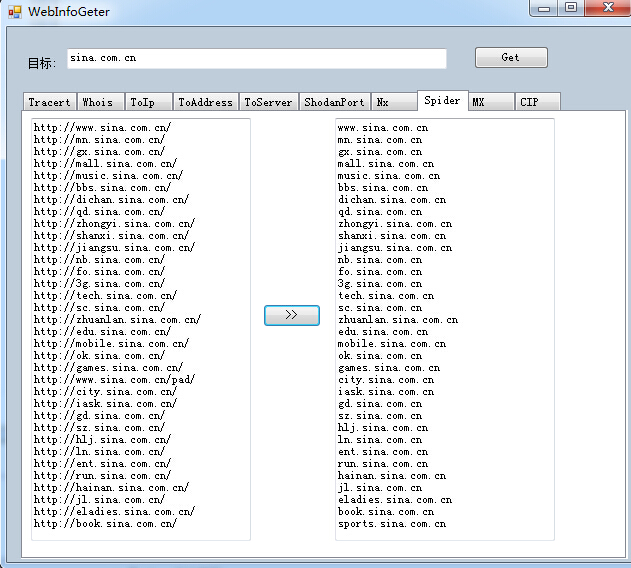Select URL http://eladies.sina.com.cn/ in left list
The width and height of the screenshot is (631, 568).
point(114,512)
